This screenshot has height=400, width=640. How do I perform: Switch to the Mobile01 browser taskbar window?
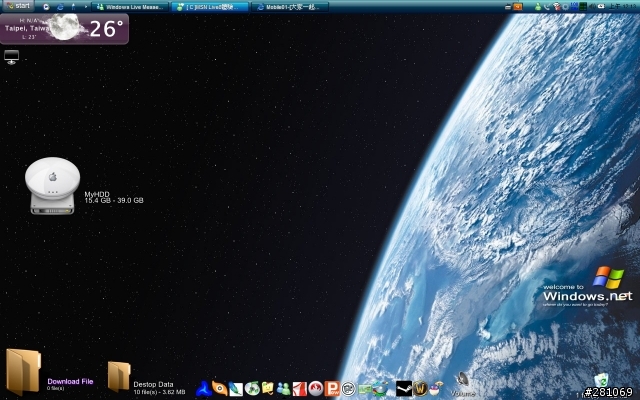coord(290,7)
